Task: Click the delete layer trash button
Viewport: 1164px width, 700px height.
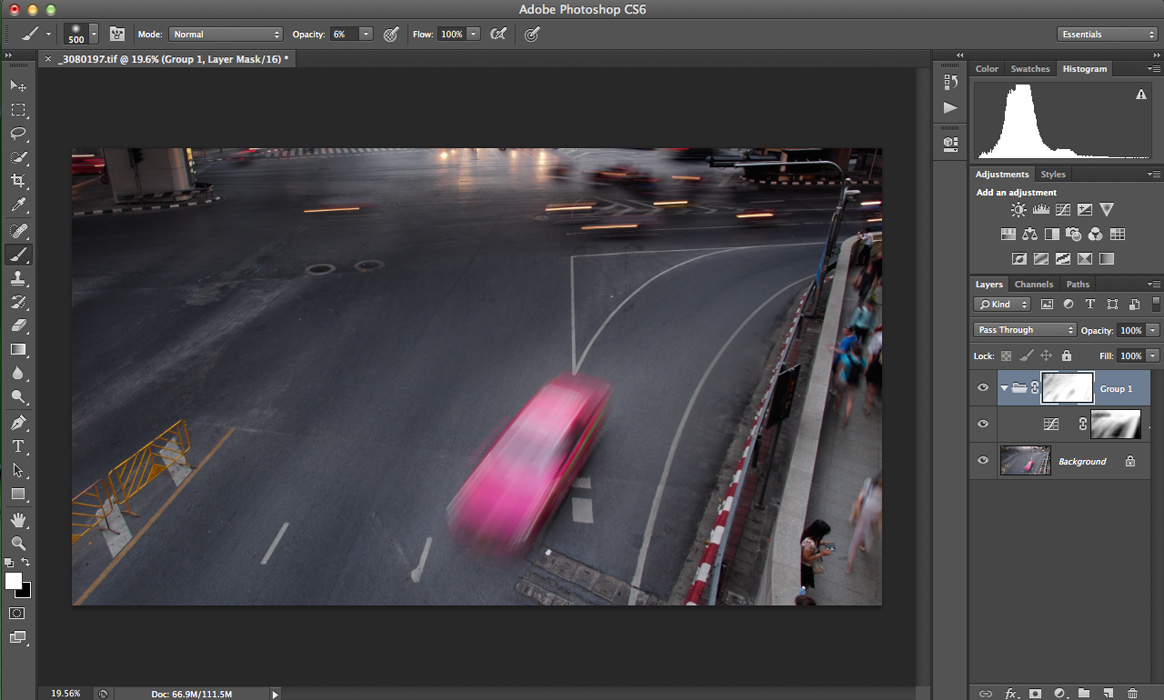Action: 1132,693
